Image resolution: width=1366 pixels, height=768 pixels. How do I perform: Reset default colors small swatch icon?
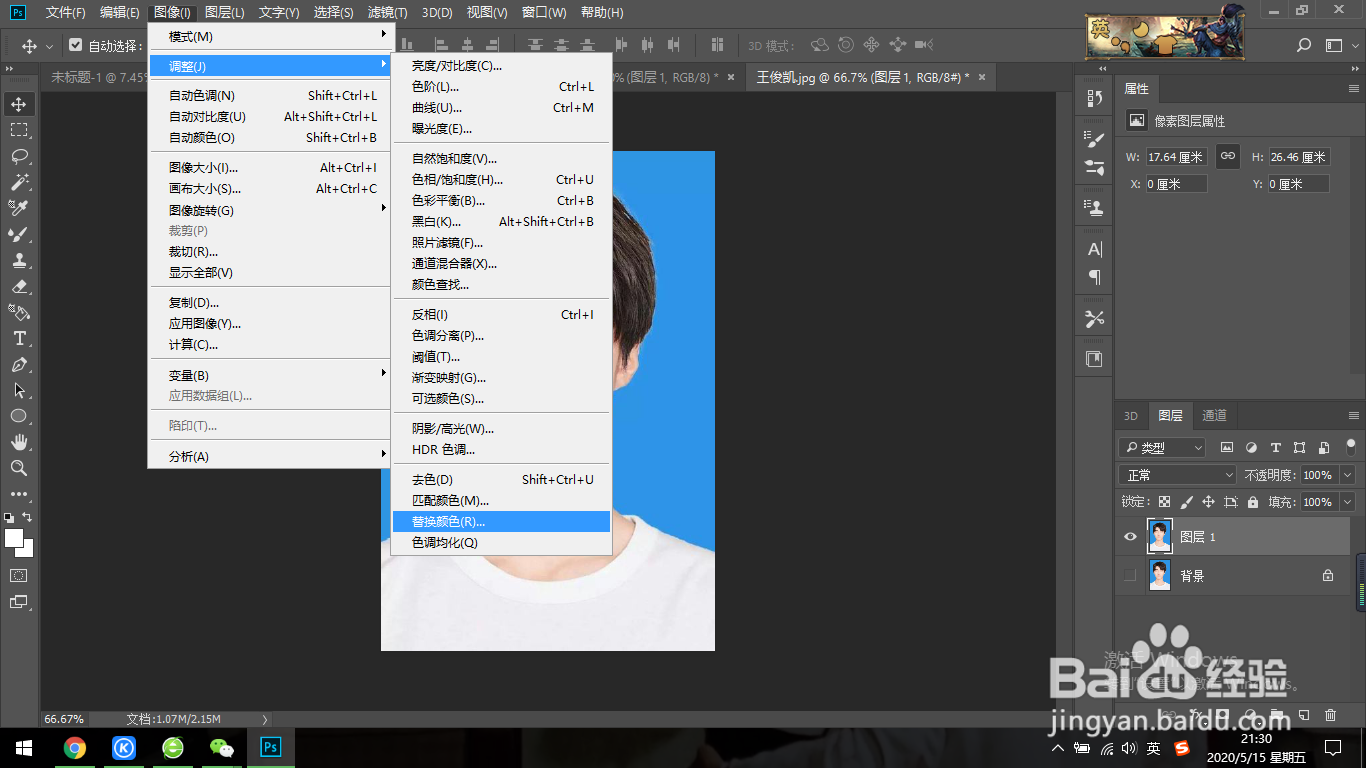(9, 518)
